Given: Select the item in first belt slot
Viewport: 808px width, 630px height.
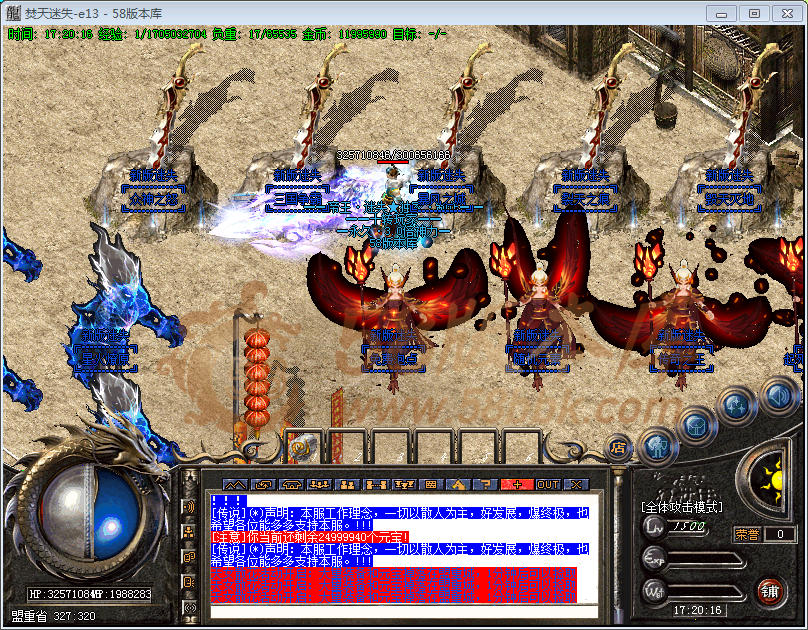Looking at the screenshot, I should tap(304, 446).
